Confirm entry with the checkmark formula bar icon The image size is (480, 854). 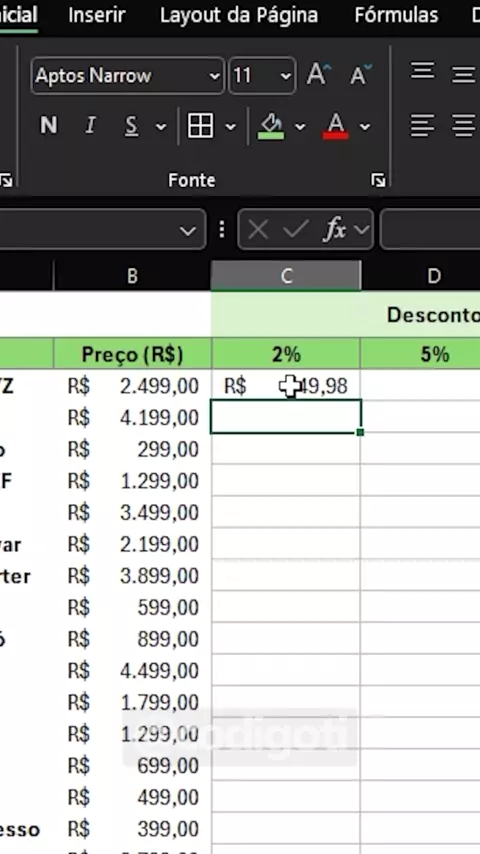point(296,230)
